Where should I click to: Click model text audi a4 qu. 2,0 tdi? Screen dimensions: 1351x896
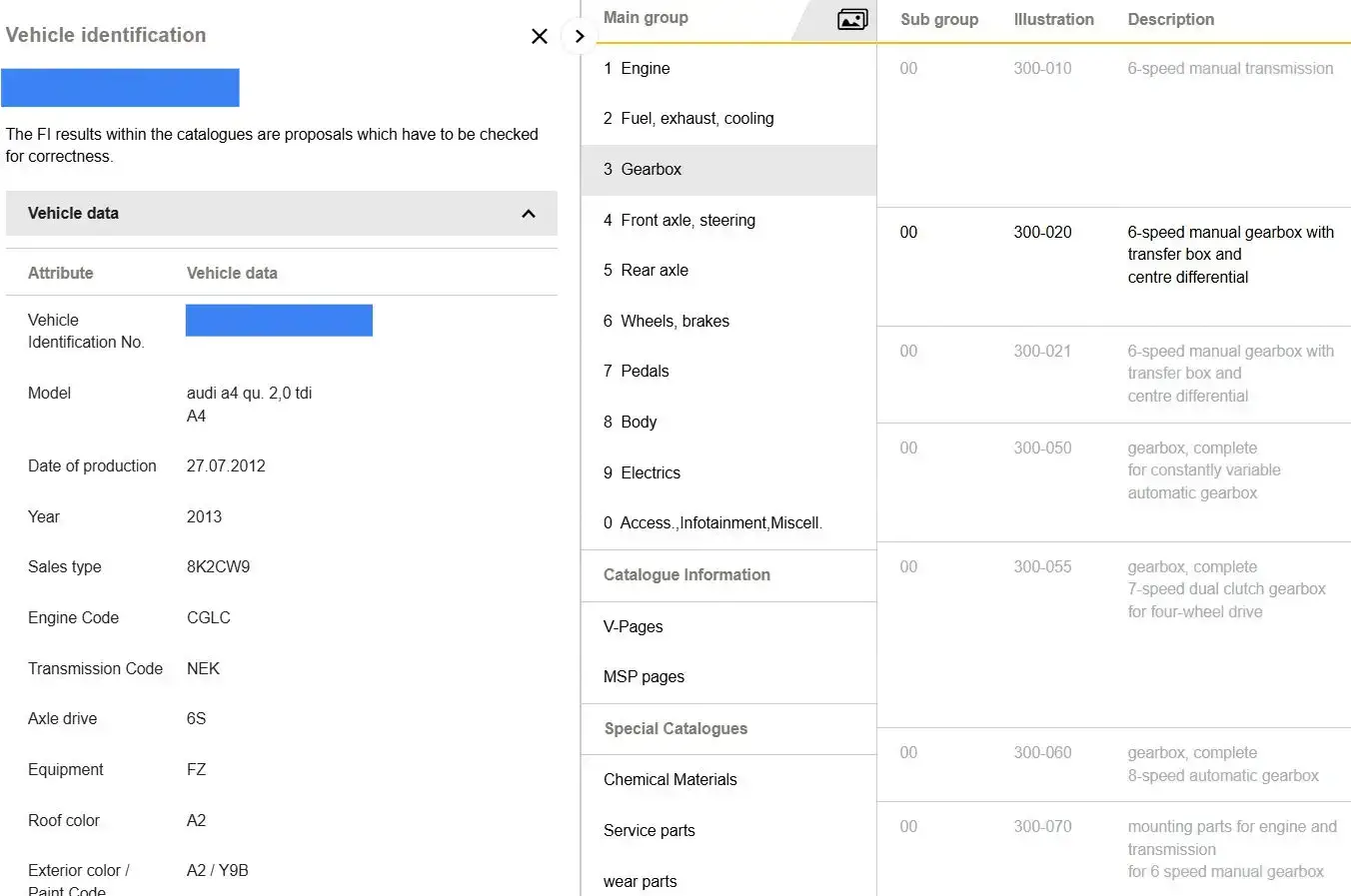click(249, 394)
